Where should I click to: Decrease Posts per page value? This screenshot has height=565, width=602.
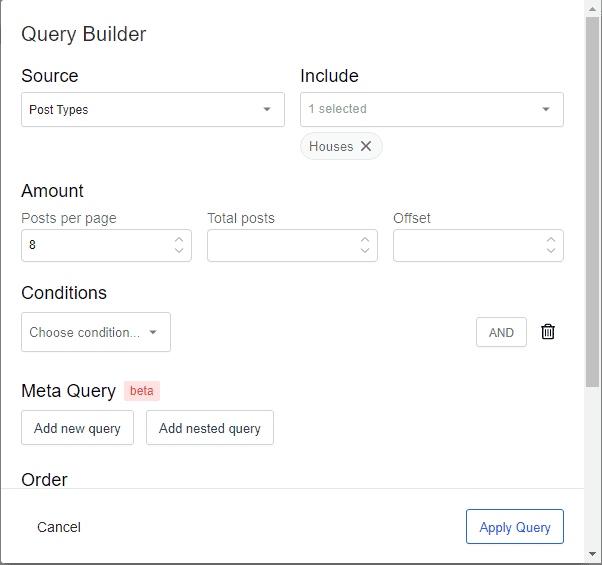(x=178, y=250)
